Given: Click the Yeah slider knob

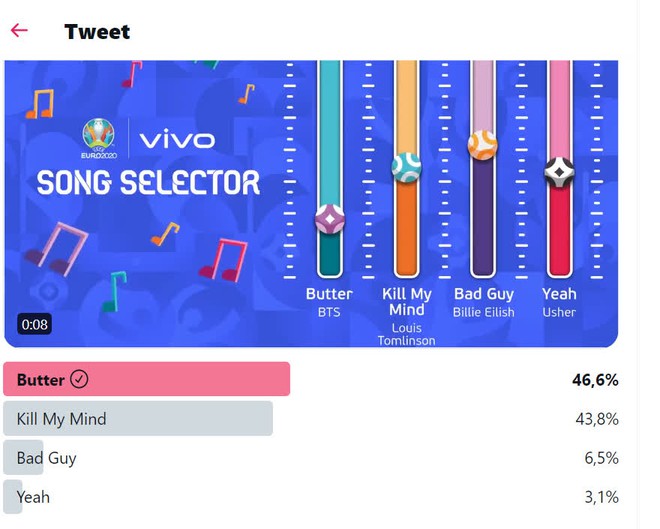Looking at the screenshot, I should click(x=559, y=170).
